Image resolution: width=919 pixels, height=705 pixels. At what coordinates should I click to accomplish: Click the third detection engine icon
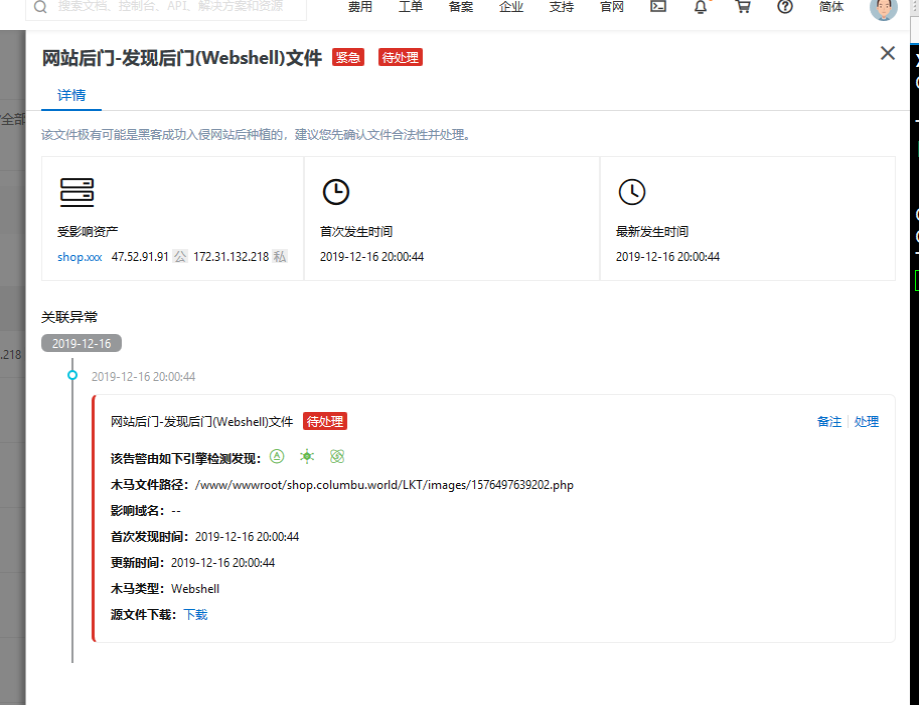click(337, 457)
